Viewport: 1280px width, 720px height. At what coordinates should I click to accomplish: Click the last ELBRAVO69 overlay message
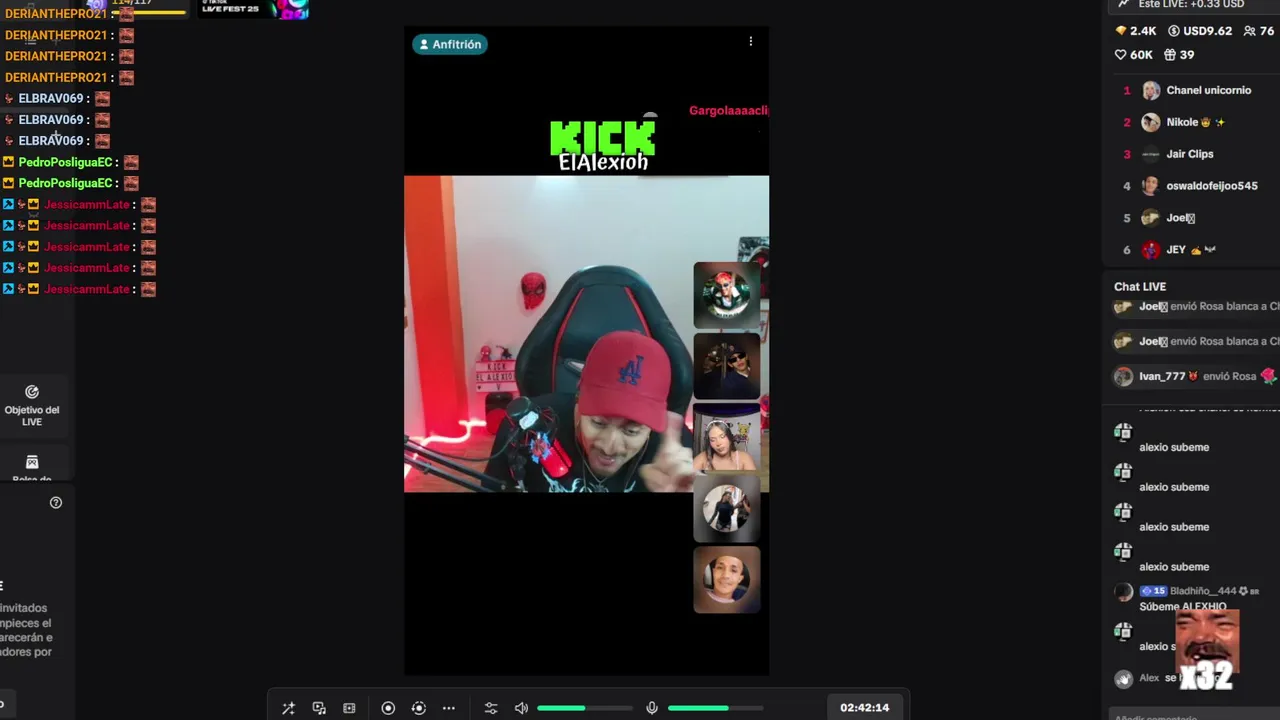[57, 141]
